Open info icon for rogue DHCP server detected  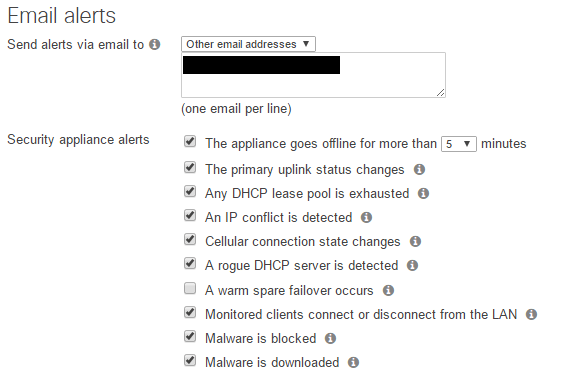pos(412,265)
